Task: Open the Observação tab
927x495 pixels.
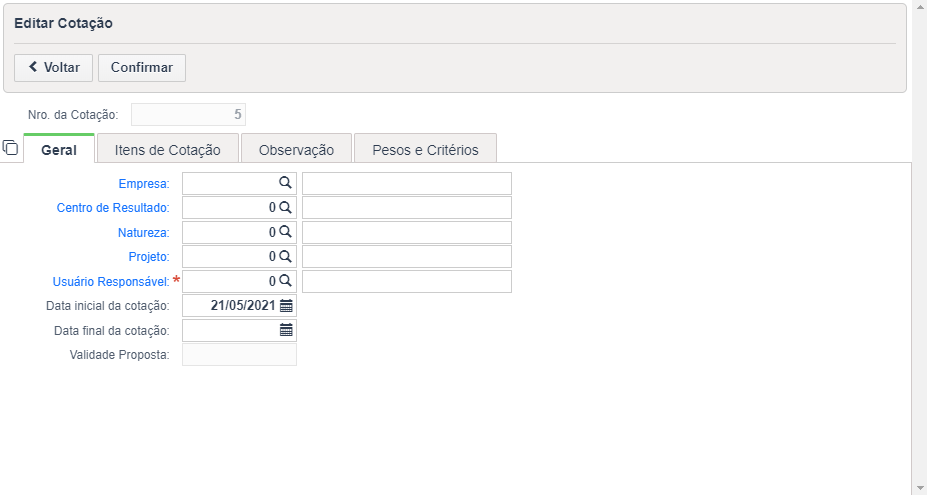Action: point(296,150)
